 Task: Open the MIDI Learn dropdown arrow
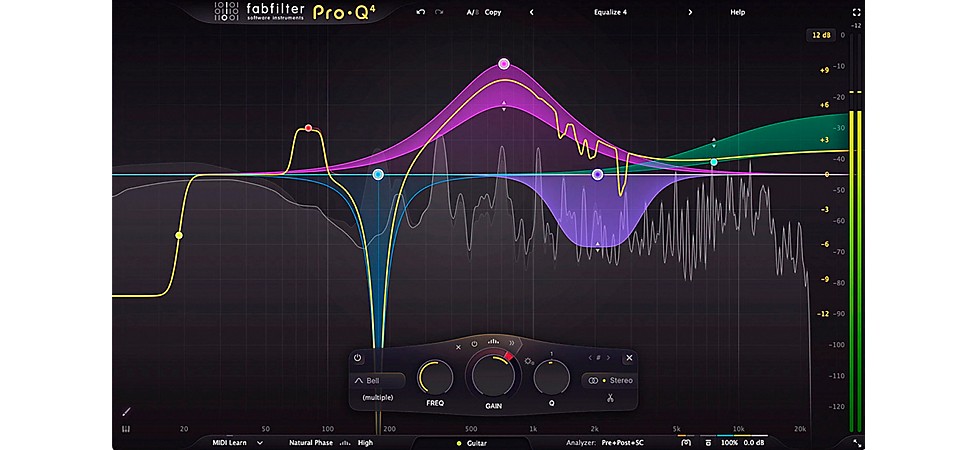click(260, 443)
